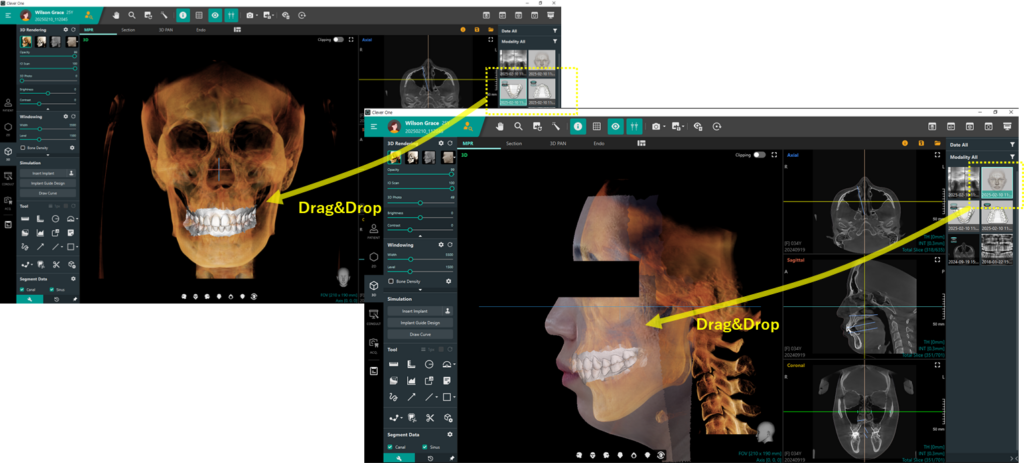
Task: Open the Date All filter in front window
Action: coord(1012,144)
